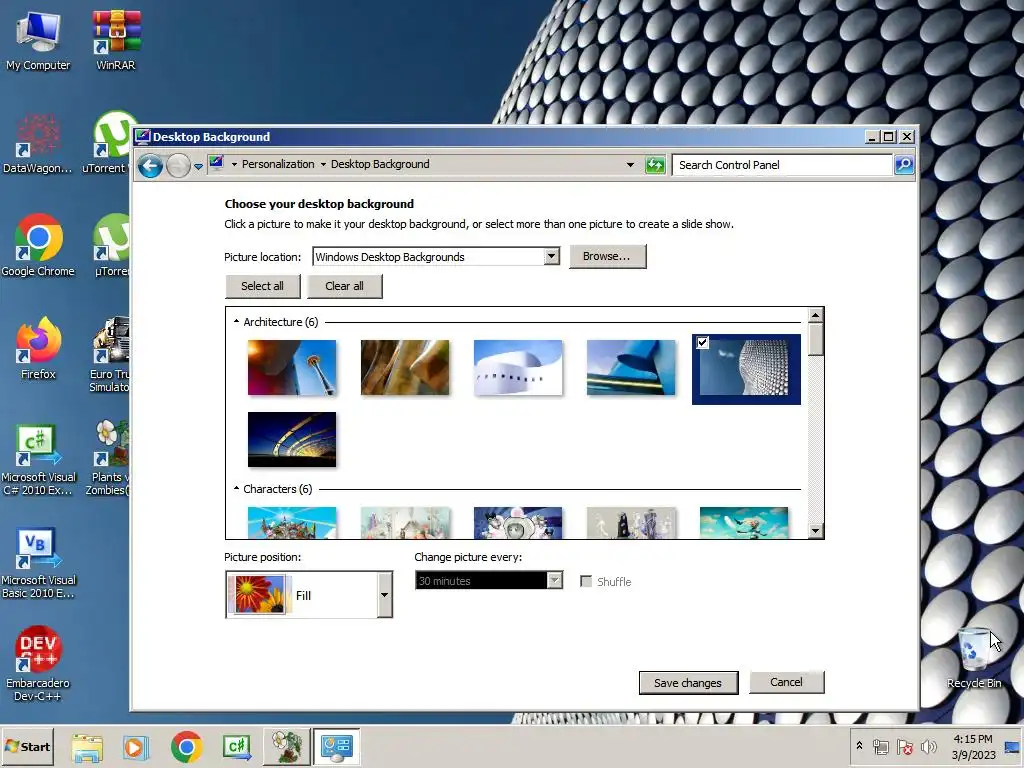Select the Firefox desktop shortcut
The height and width of the screenshot is (768, 1024).
[38, 349]
